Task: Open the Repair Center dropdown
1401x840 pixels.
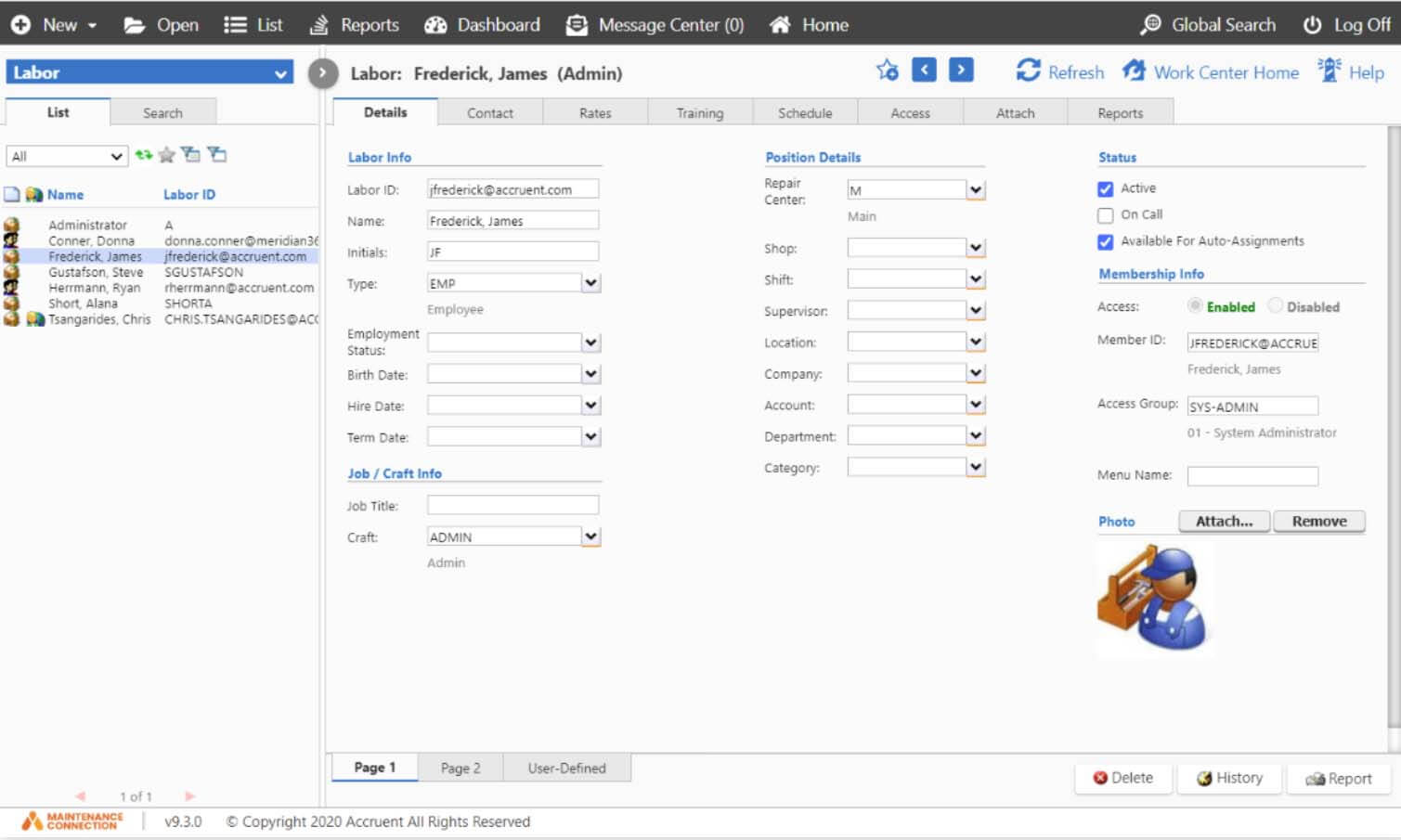Action: (x=975, y=190)
